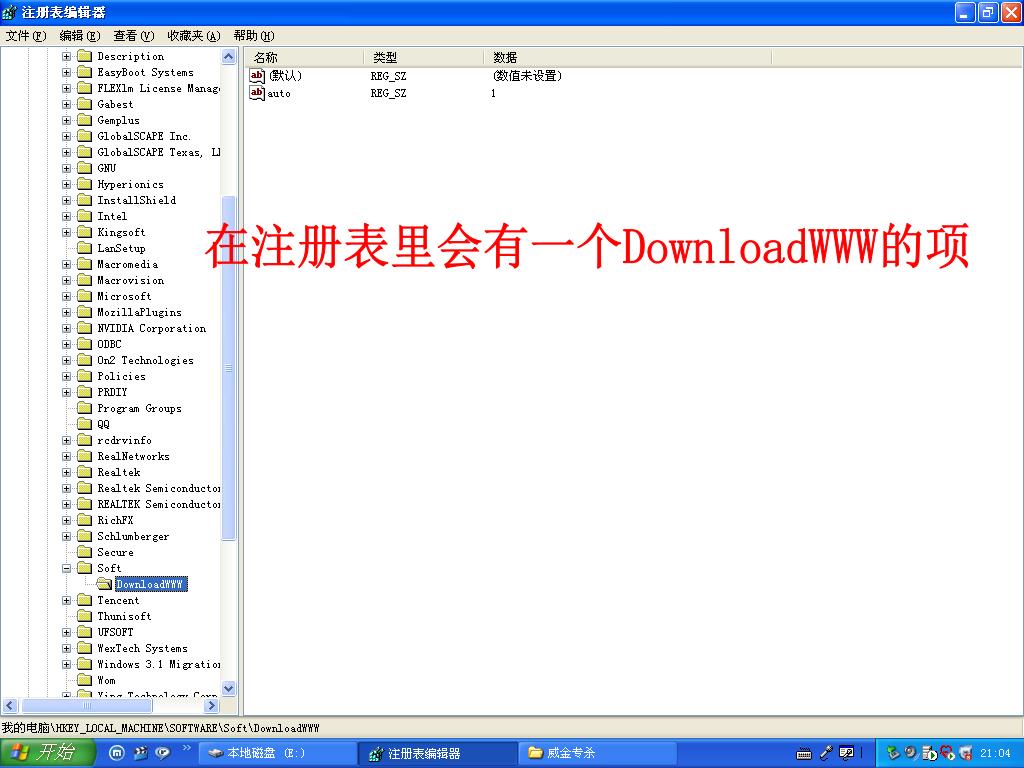The width and height of the screenshot is (1024, 768).
Task: Select the rcdrvinfo key
Action: tap(125, 440)
